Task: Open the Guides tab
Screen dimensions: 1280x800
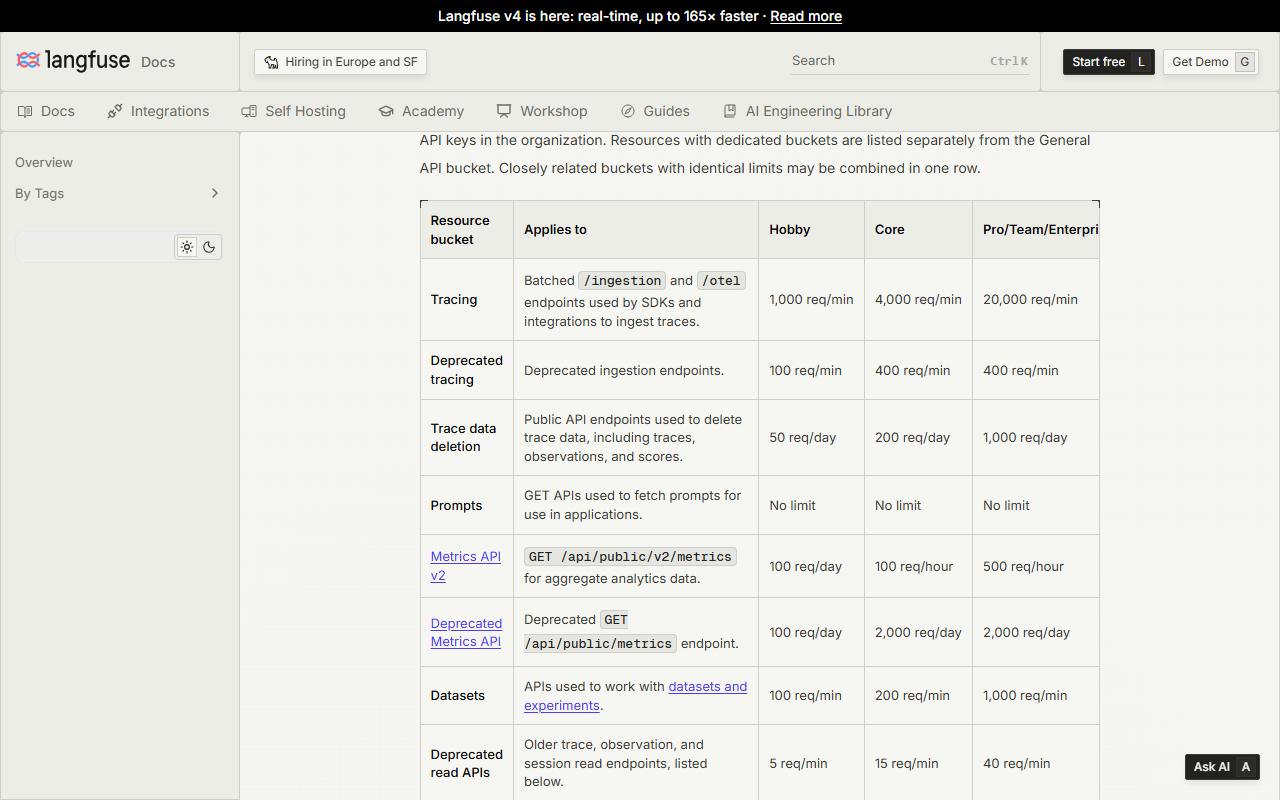Action: click(x=655, y=111)
